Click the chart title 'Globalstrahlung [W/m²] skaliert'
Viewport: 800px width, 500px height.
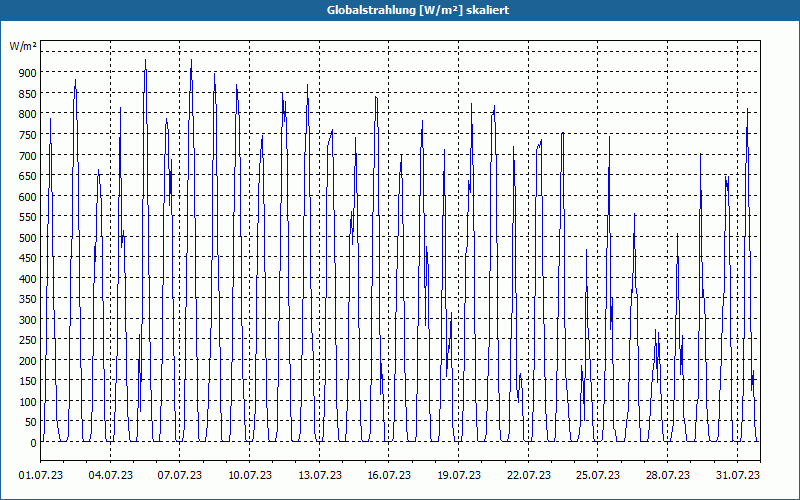(x=418, y=10)
